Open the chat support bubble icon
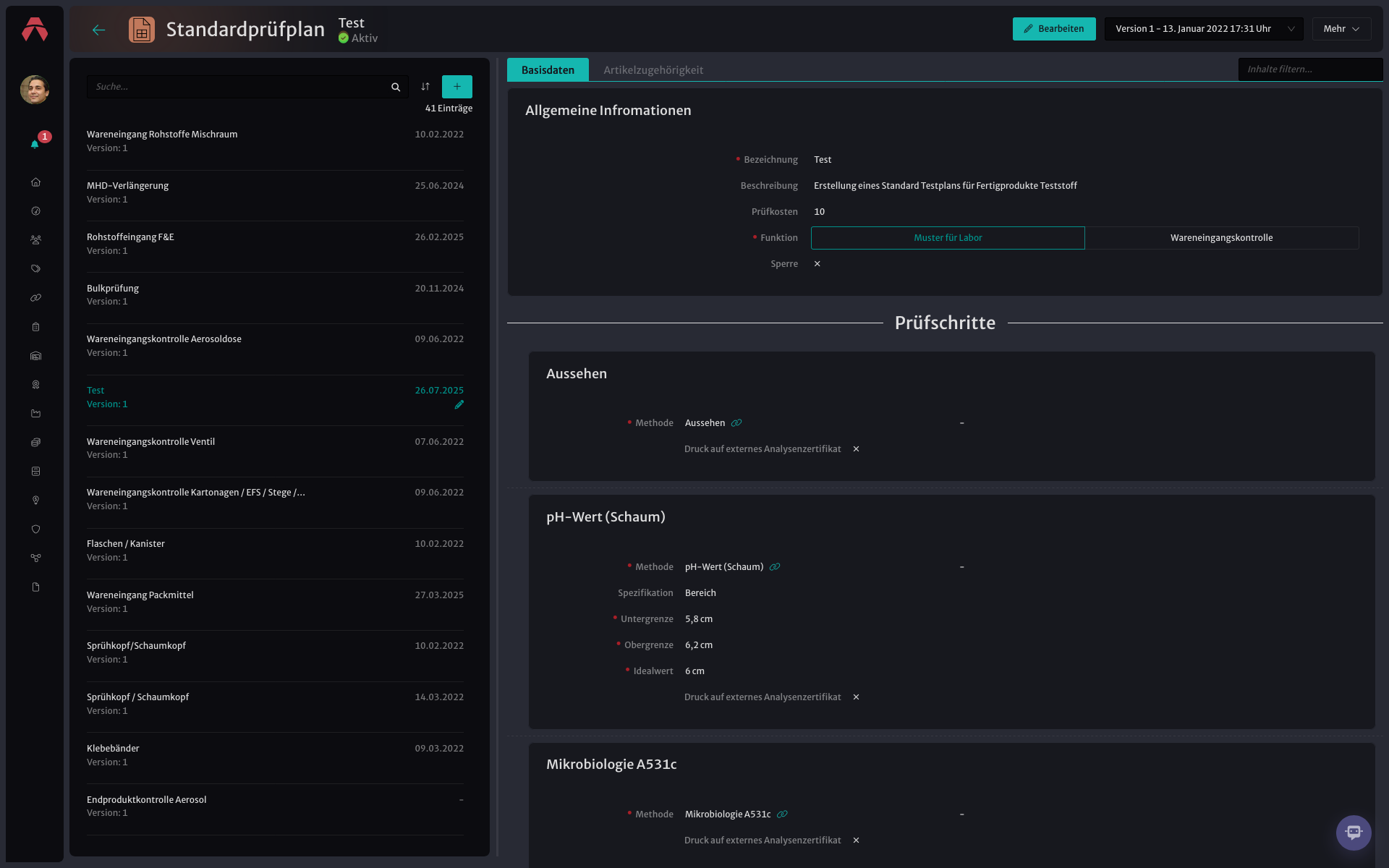1389x868 pixels. (1354, 833)
